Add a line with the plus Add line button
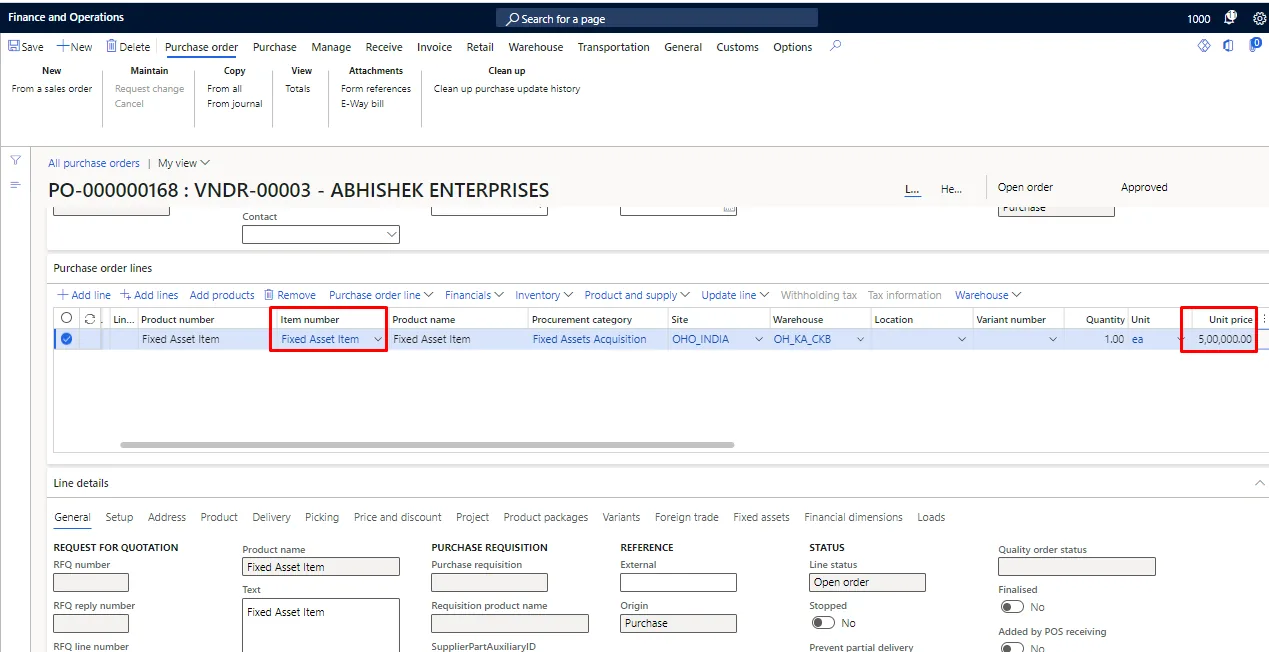The width and height of the screenshot is (1269, 652). coord(84,295)
